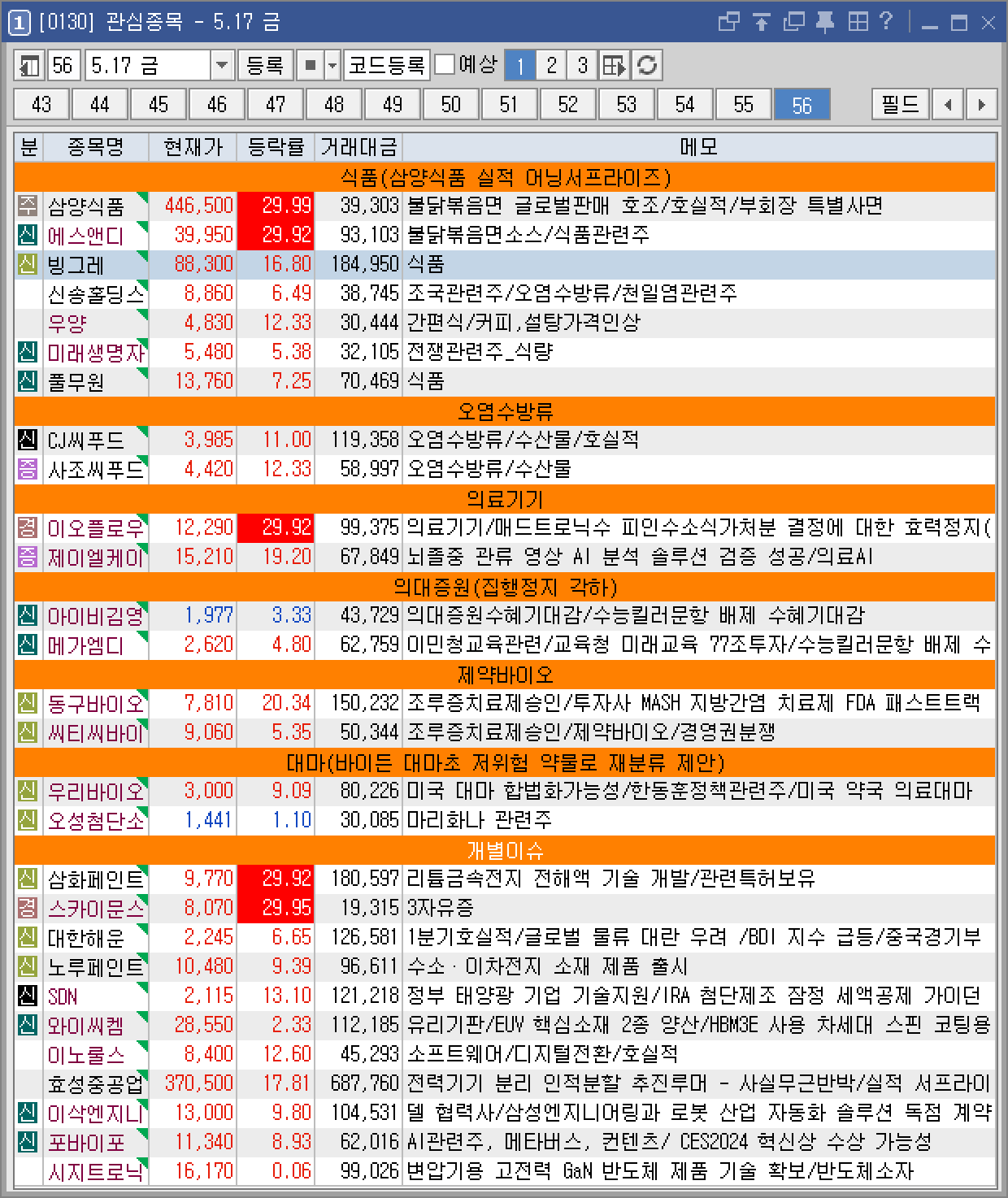This screenshot has width=1008, height=1198.
Task: Click the 오염수방류 orange section header
Action: pyautogui.click(x=505, y=410)
